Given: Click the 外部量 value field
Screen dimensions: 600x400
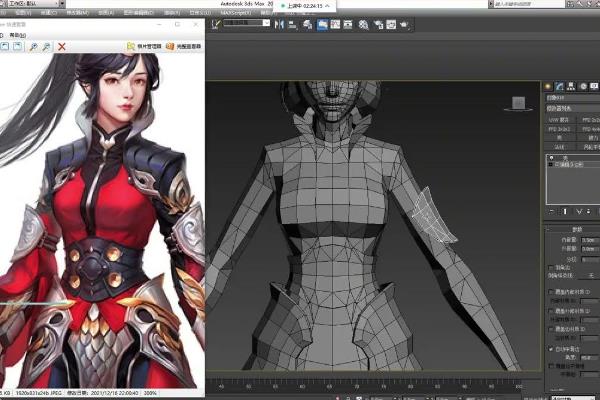Looking at the screenshot, I should [590, 249].
